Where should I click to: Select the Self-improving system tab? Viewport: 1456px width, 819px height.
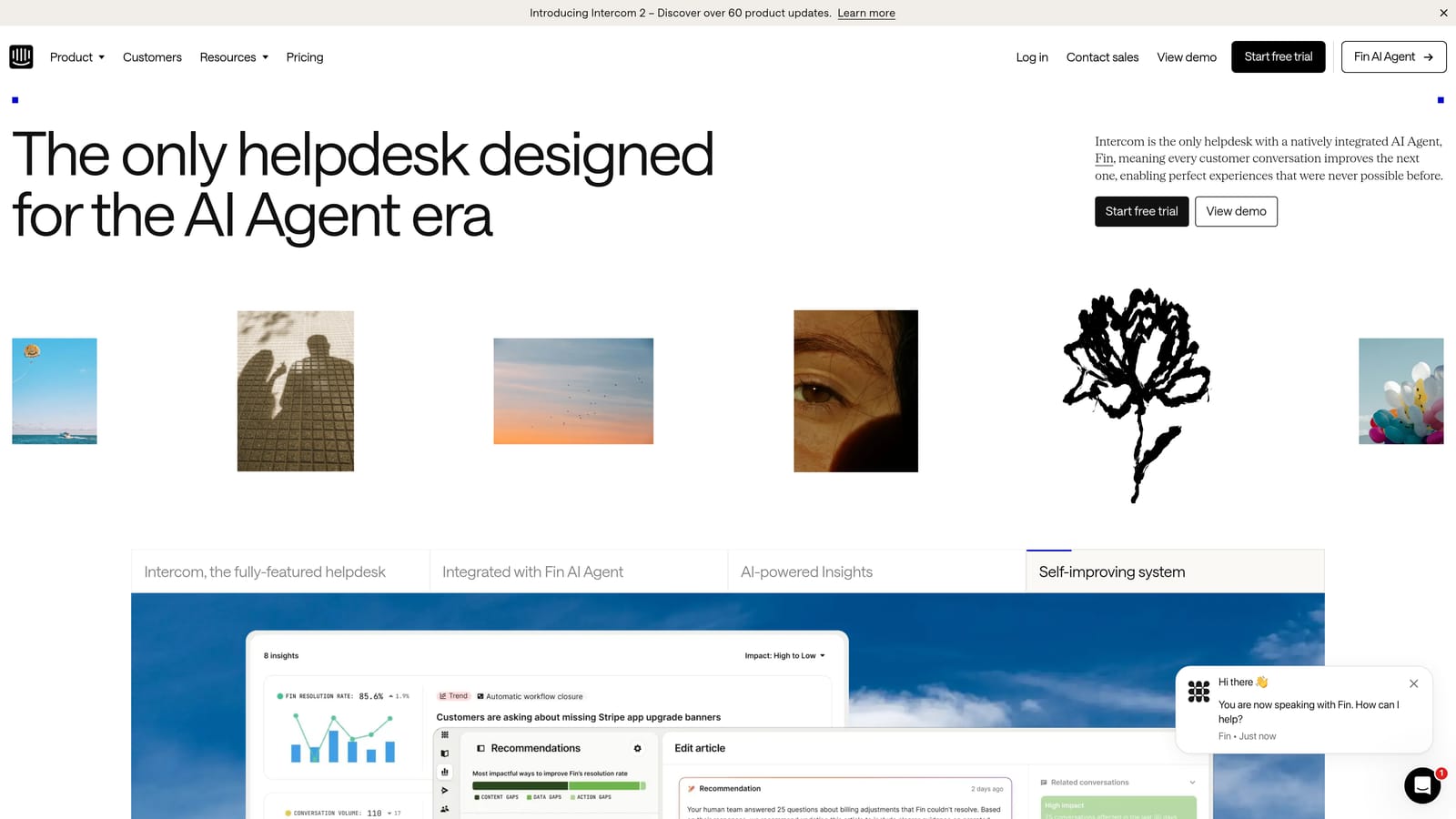(1175, 571)
